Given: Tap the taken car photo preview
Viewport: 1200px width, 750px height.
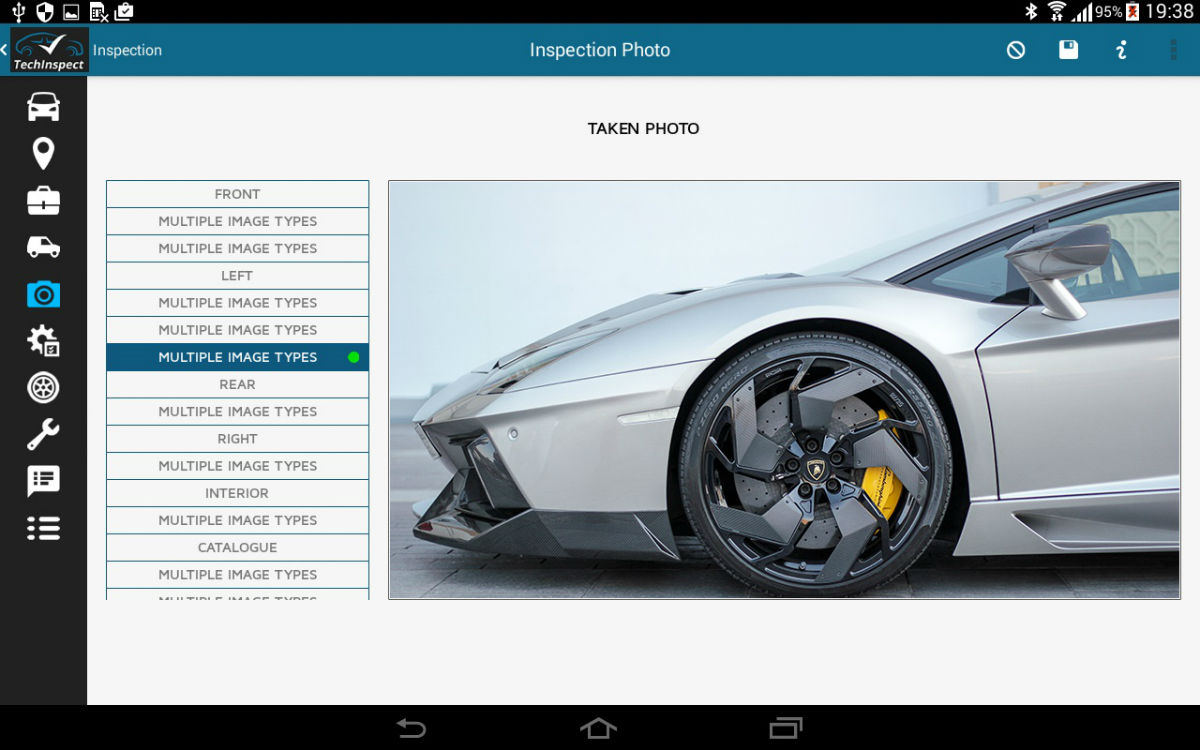Looking at the screenshot, I should pyautogui.click(x=784, y=390).
